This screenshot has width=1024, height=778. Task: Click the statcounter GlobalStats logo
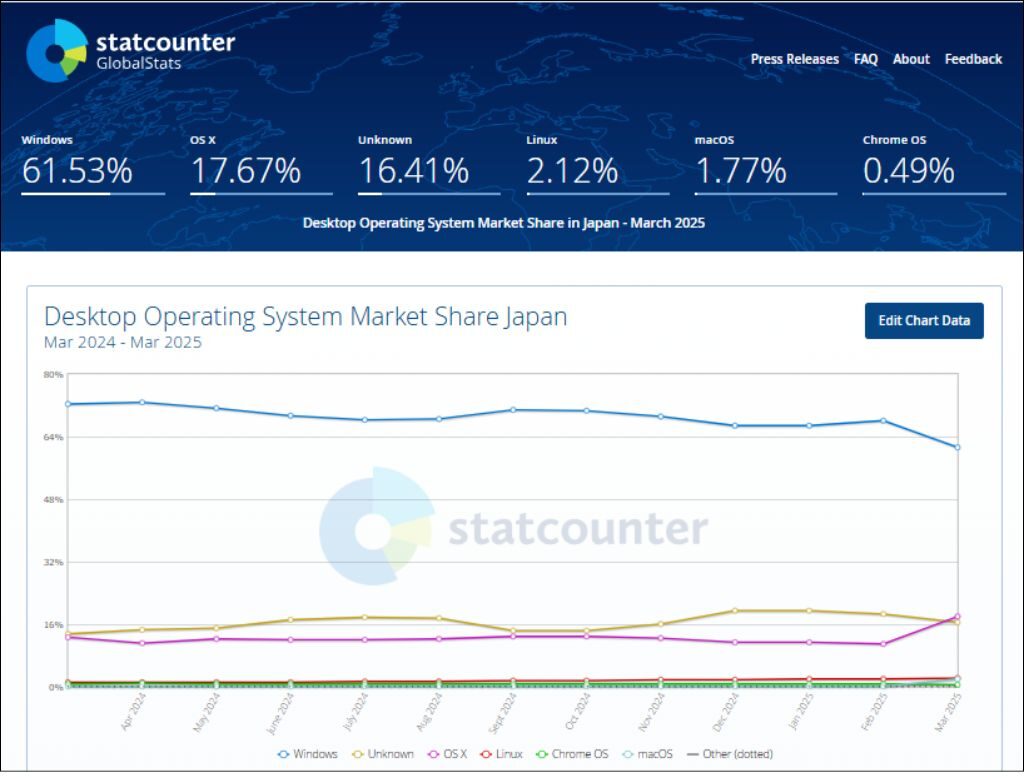[131, 50]
